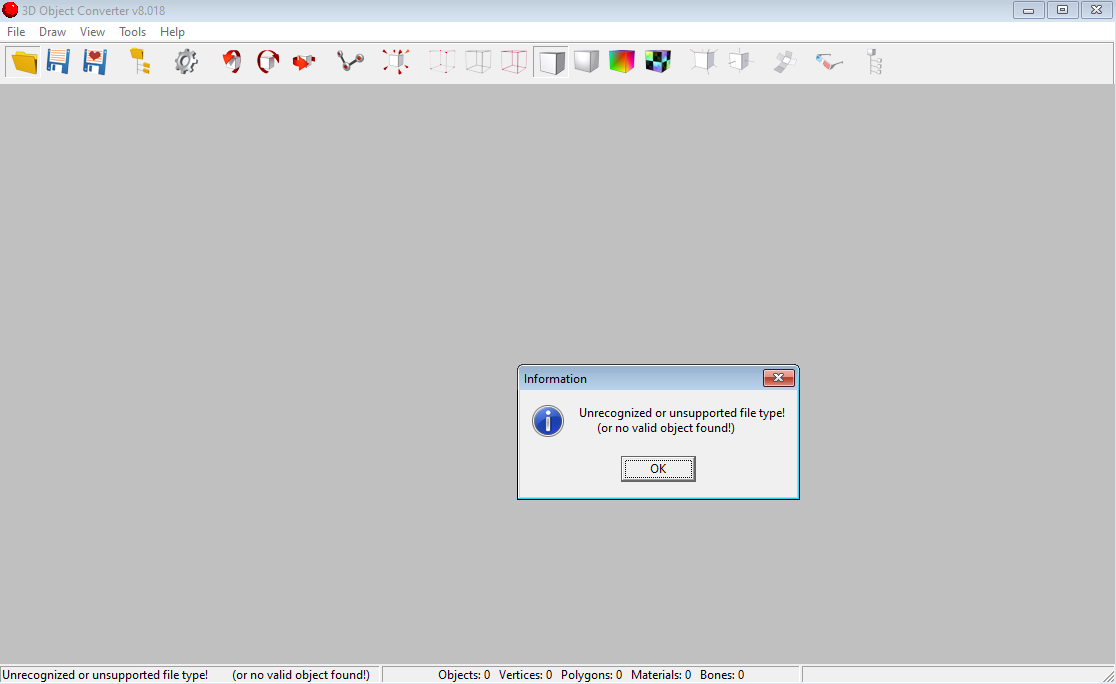
Task: Select the checkered textured cube mode
Action: [658, 62]
